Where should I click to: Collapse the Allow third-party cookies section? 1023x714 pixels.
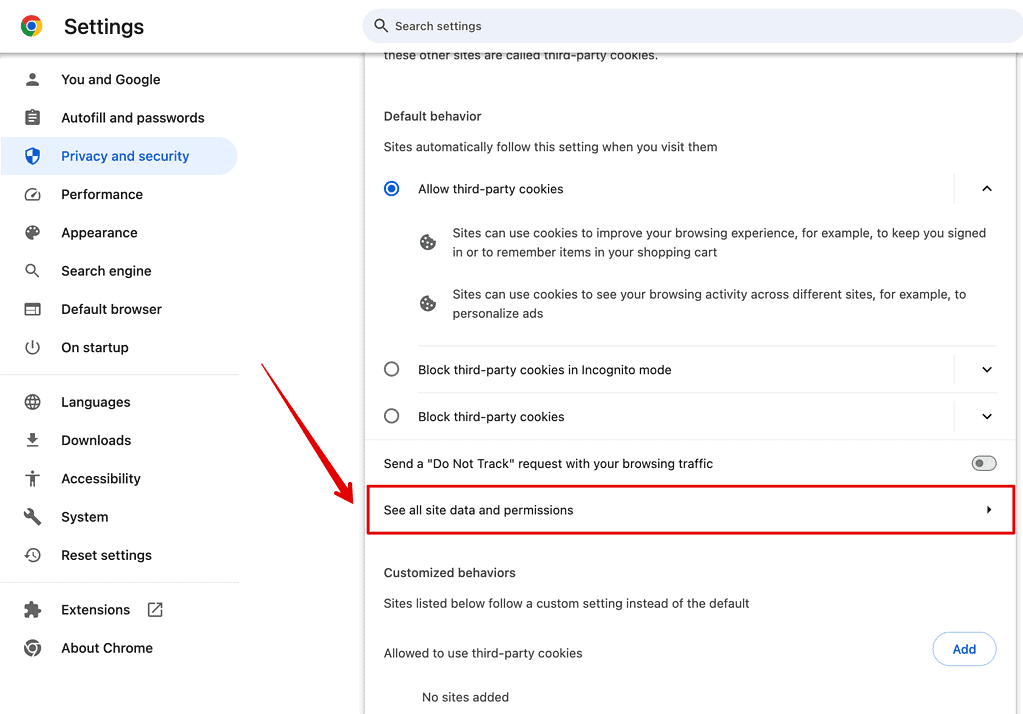point(987,188)
